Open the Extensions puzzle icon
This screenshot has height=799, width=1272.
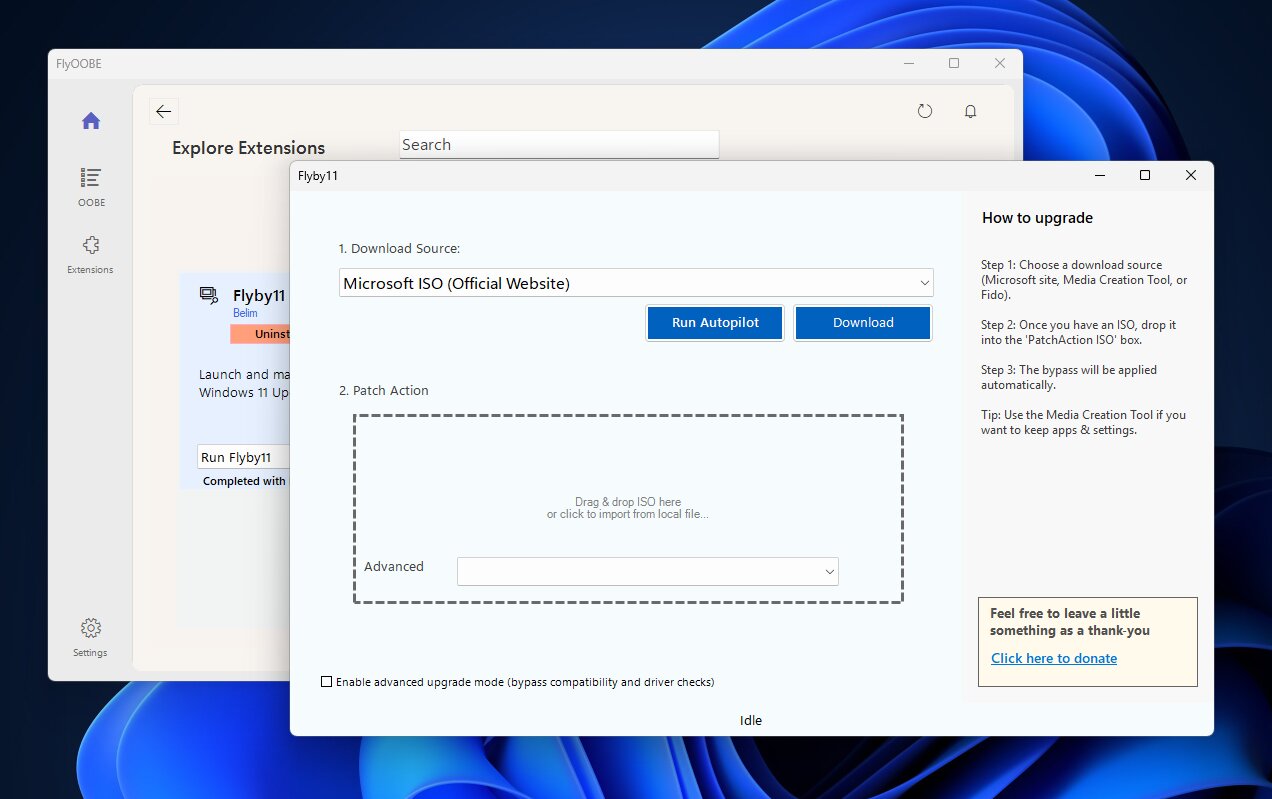point(91,245)
